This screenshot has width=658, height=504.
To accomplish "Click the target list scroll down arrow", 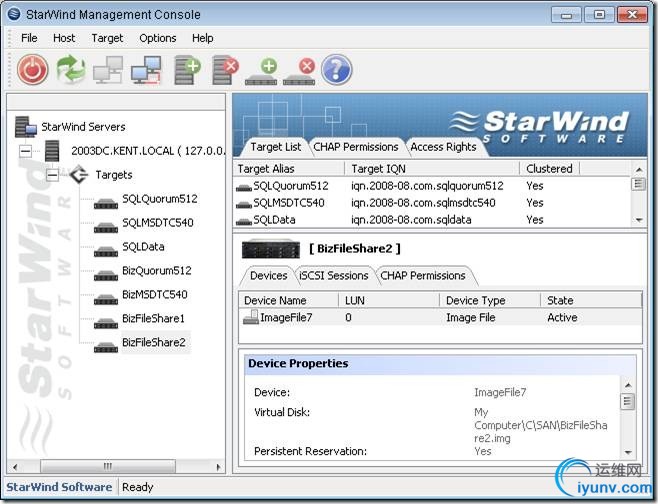I will pos(639,220).
